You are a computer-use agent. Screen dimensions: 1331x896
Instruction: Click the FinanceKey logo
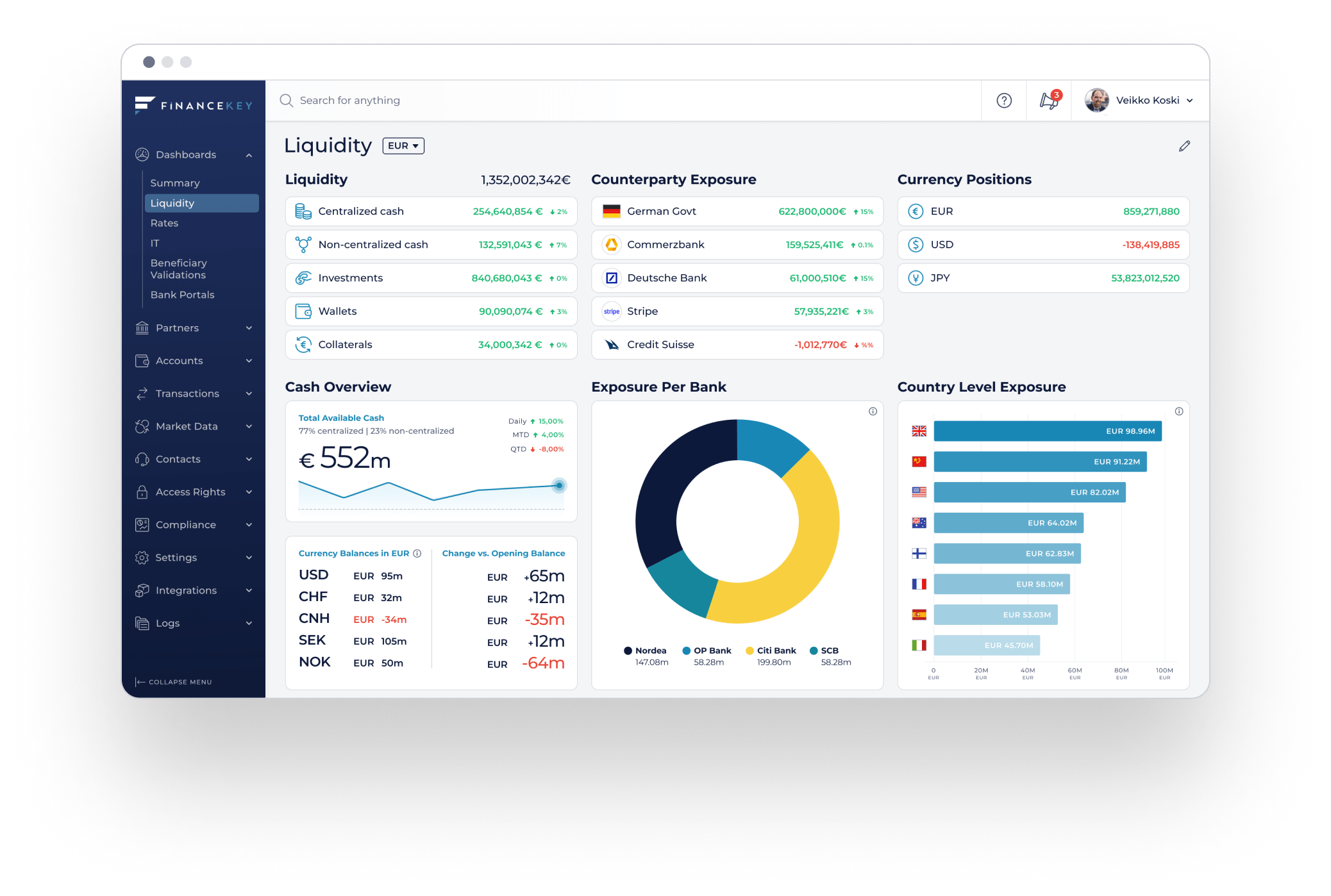[194, 105]
